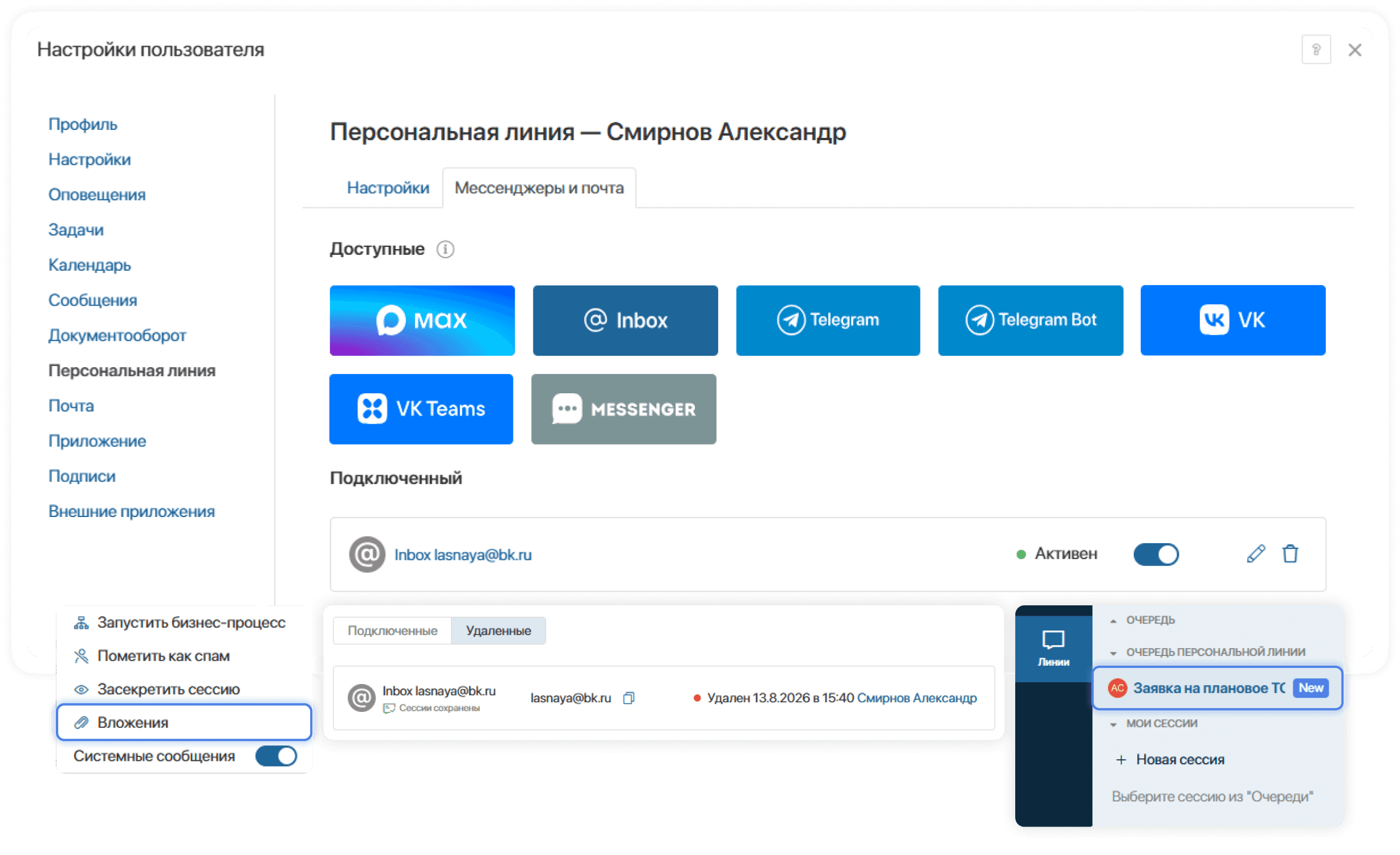Open Документооборот section
1400x855 pixels.
117,335
